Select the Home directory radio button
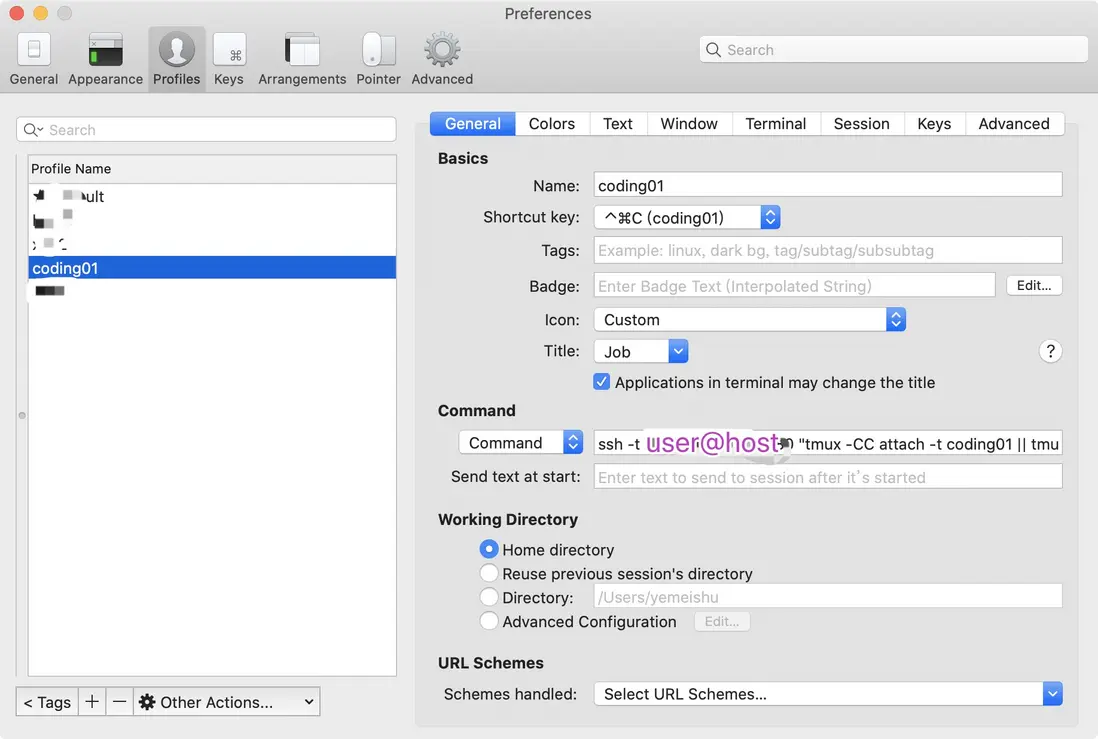The height and width of the screenshot is (739, 1098). click(489, 548)
